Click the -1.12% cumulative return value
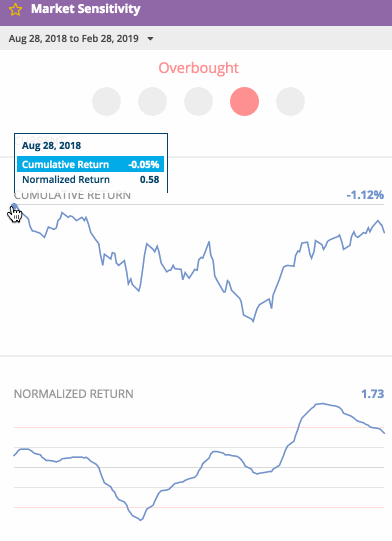The width and height of the screenshot is (392, 541). (365, 195)
